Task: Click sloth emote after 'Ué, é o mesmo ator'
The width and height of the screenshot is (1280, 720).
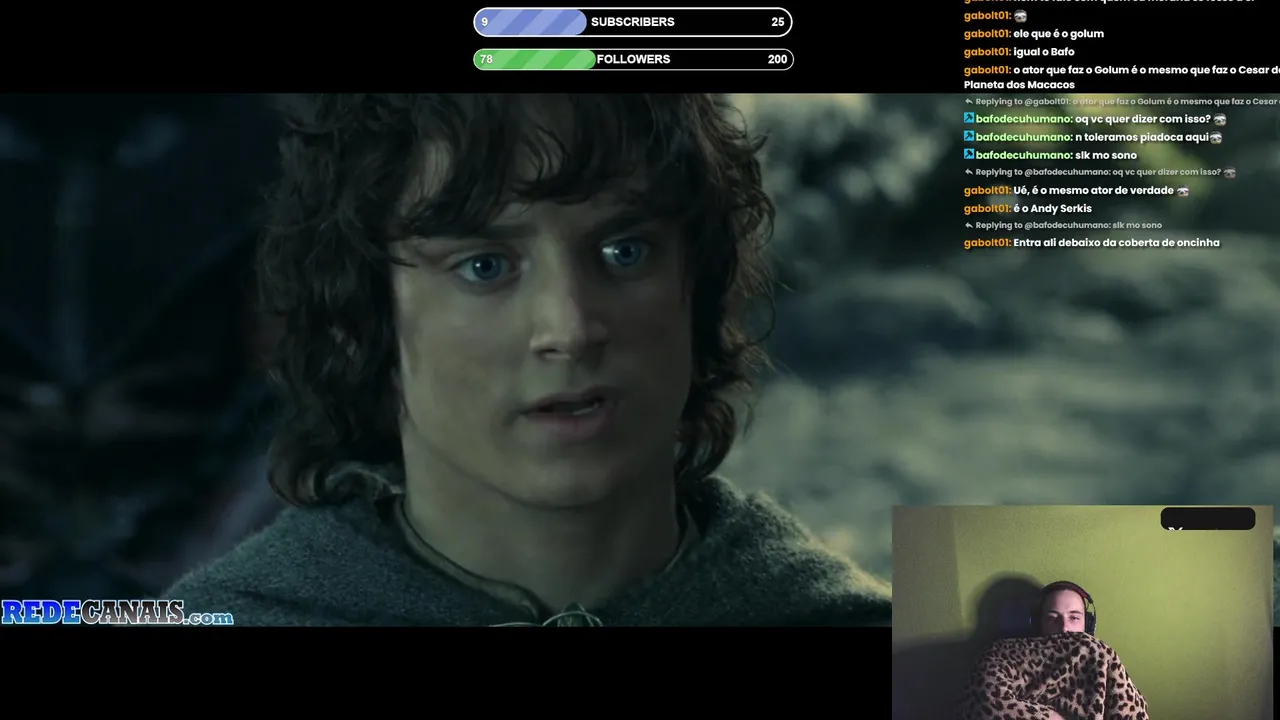Action: 1183,190
